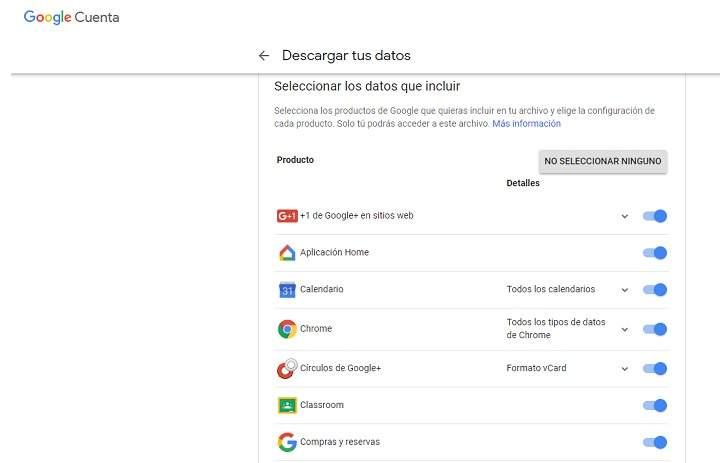Click the 'Calendario' product name
The width and height of the screenshot is (720, 463).
pos(321,289)
